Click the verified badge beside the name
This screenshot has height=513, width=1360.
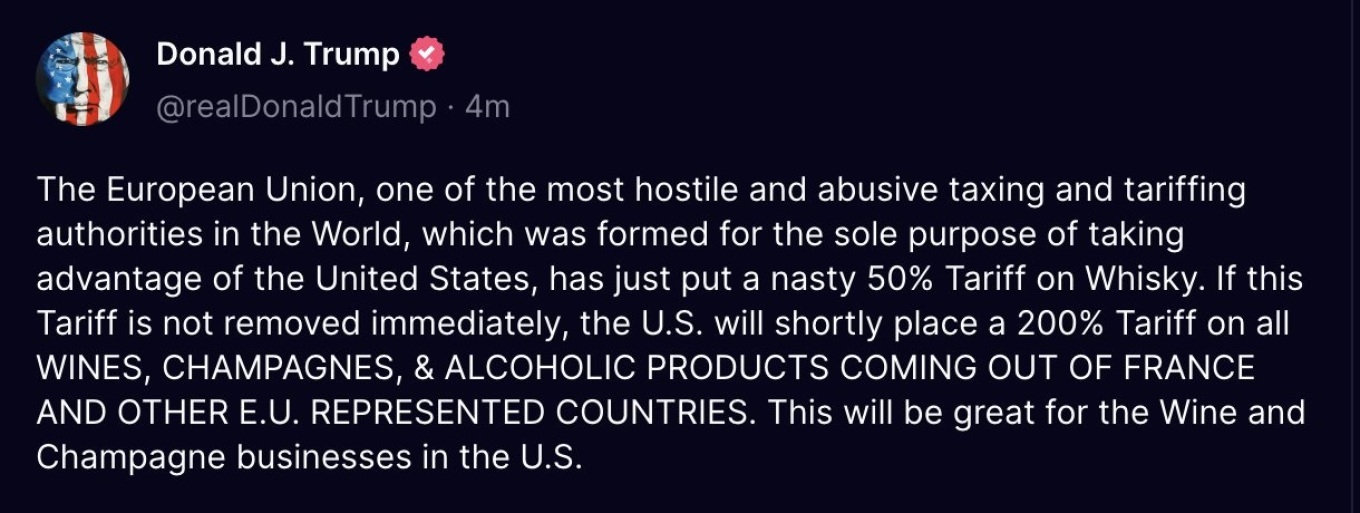point(428,54)
